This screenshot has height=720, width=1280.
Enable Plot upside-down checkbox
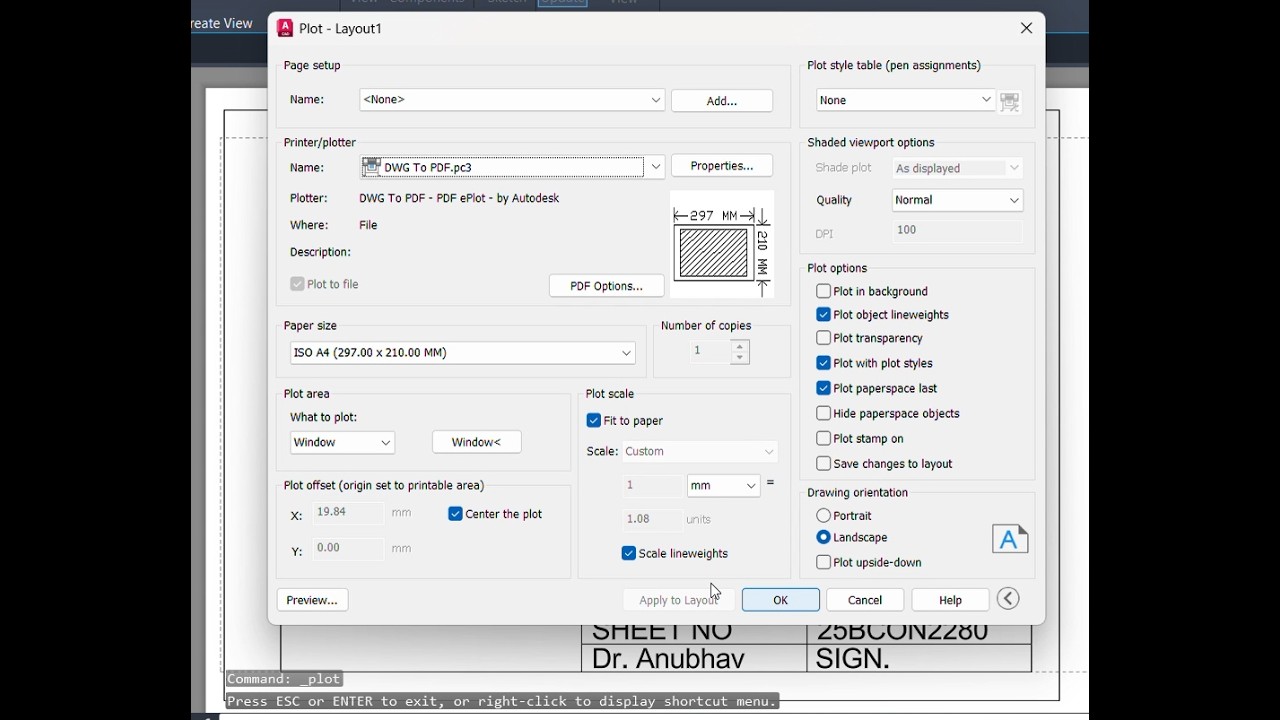point(823,562)
